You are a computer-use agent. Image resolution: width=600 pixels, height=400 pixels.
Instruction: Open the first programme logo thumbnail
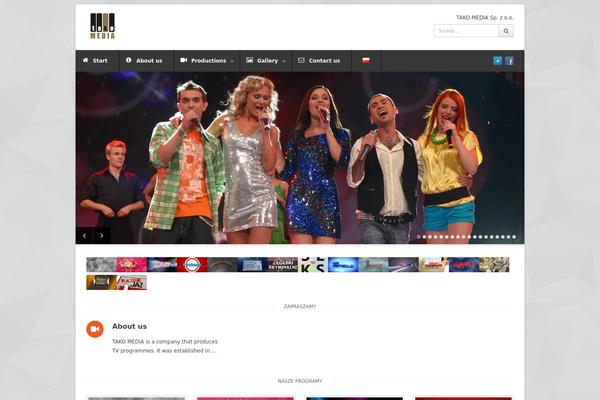[100, 265]
